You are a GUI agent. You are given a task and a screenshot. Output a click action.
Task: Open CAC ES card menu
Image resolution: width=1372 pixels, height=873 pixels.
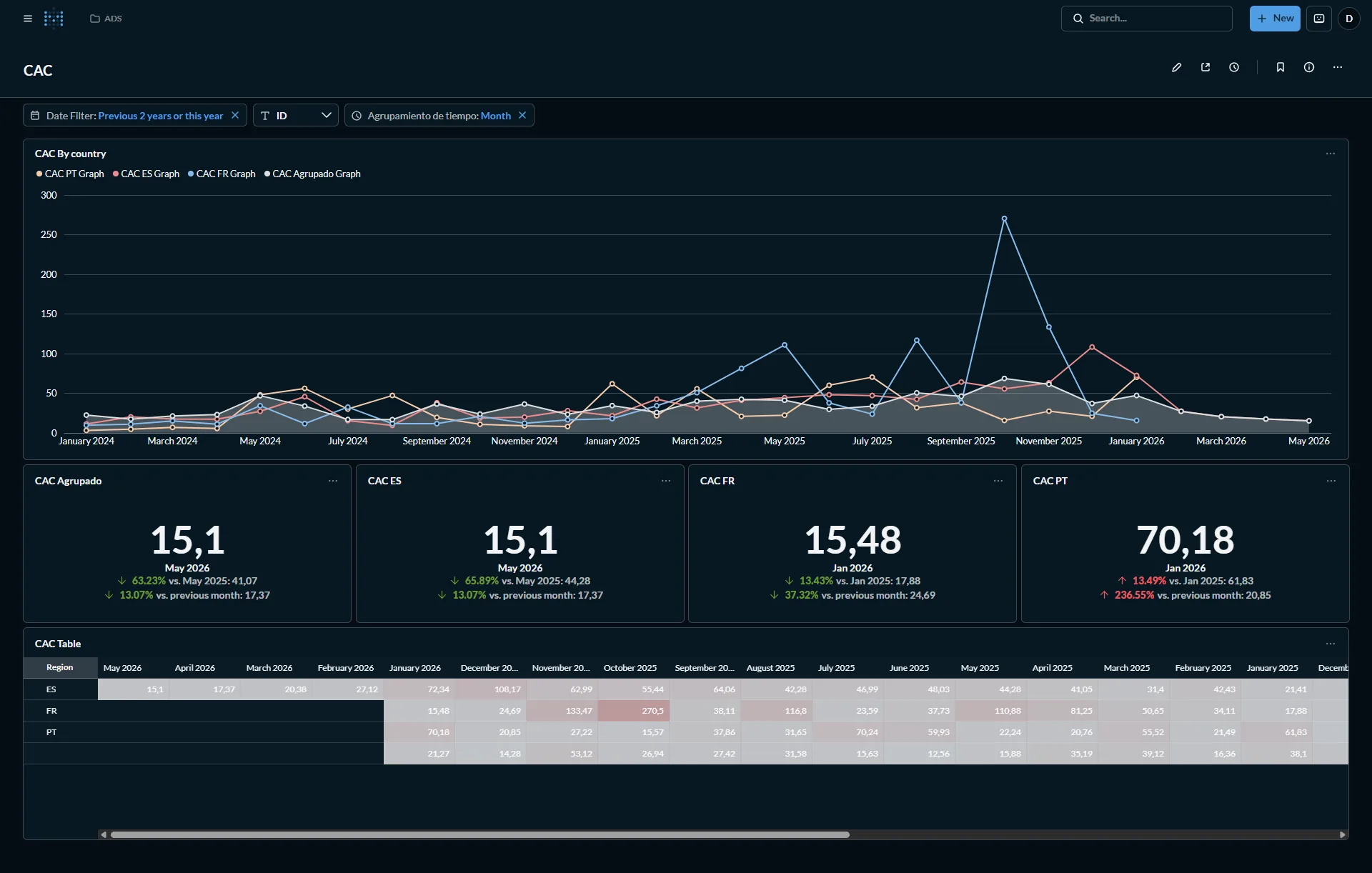[x=666, y=481]
